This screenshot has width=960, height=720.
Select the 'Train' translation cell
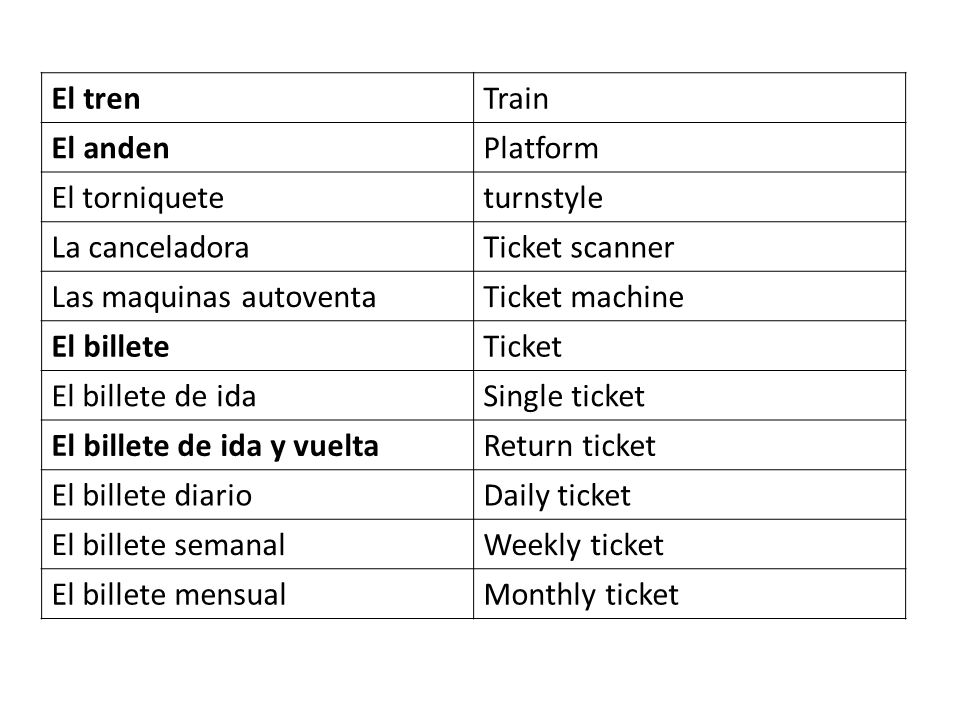(689, 98)
